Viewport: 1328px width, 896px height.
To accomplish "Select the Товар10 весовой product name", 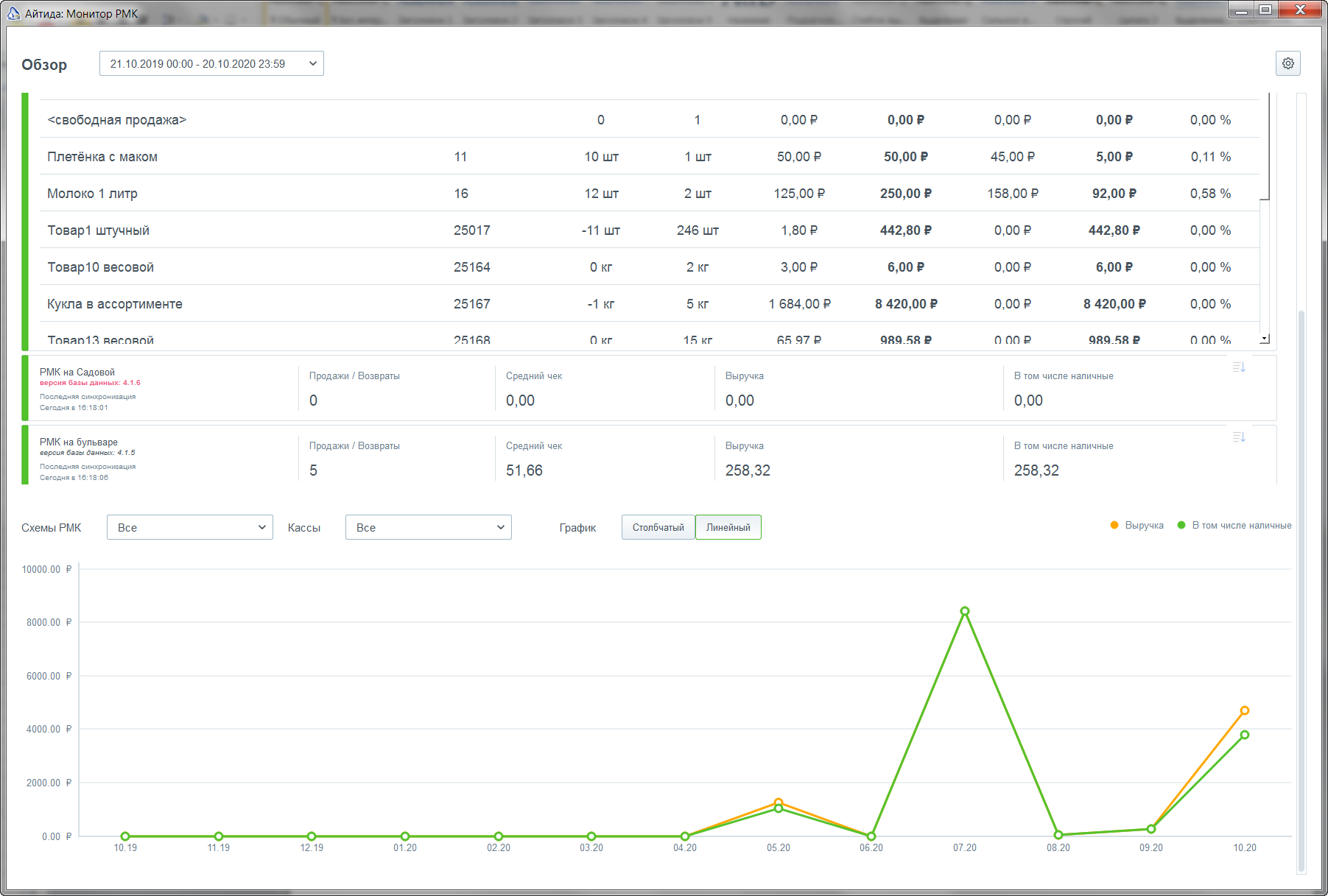I will click(x=101, y=267).
